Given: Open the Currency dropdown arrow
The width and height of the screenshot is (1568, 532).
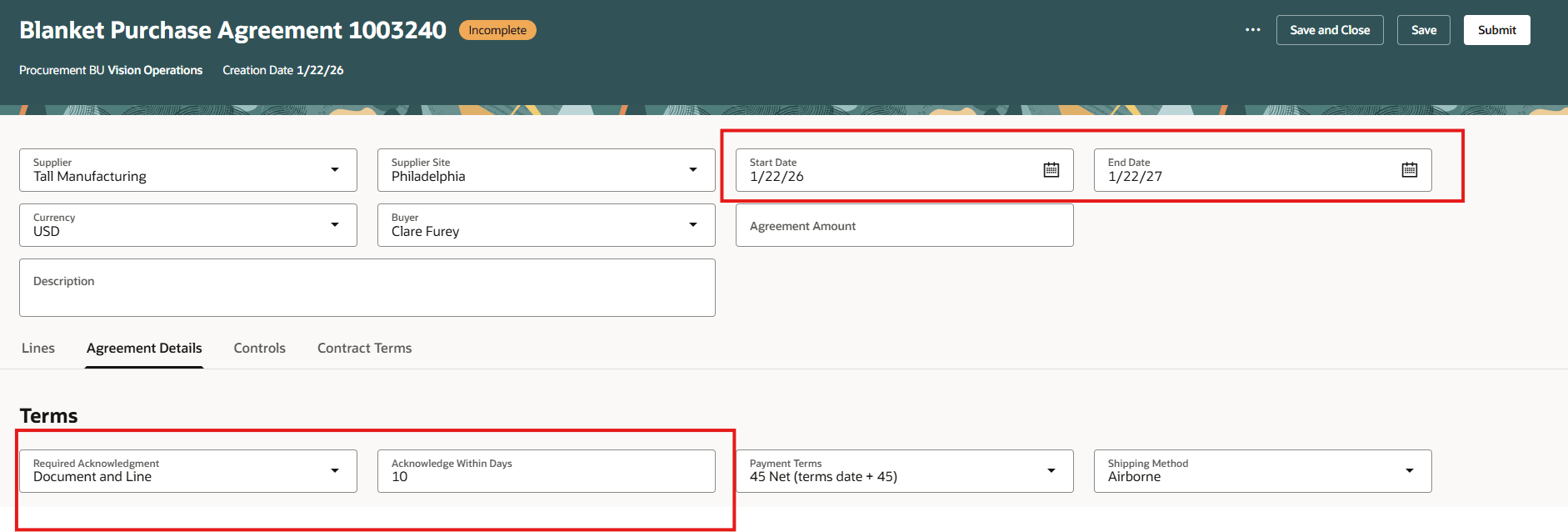Looking at the screenshot, I should pyautogui.click(x=335, y=225).
